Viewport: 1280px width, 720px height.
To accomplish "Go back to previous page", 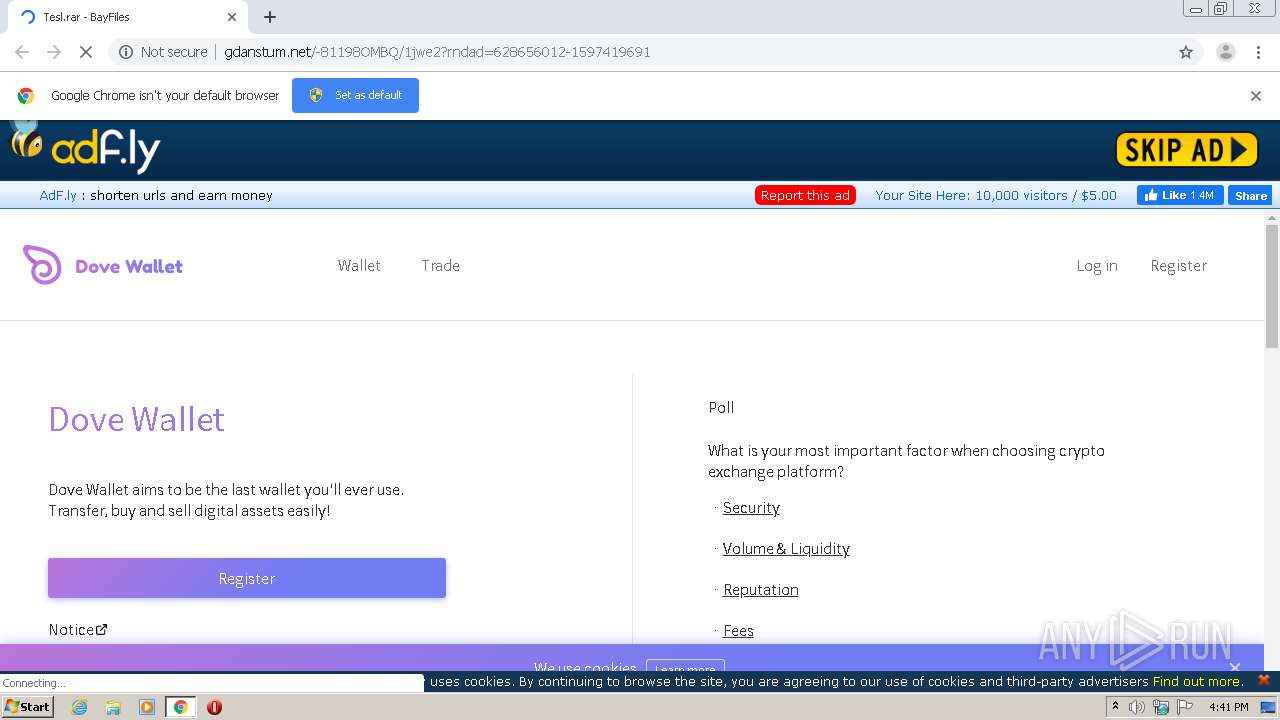I will 22,52.
